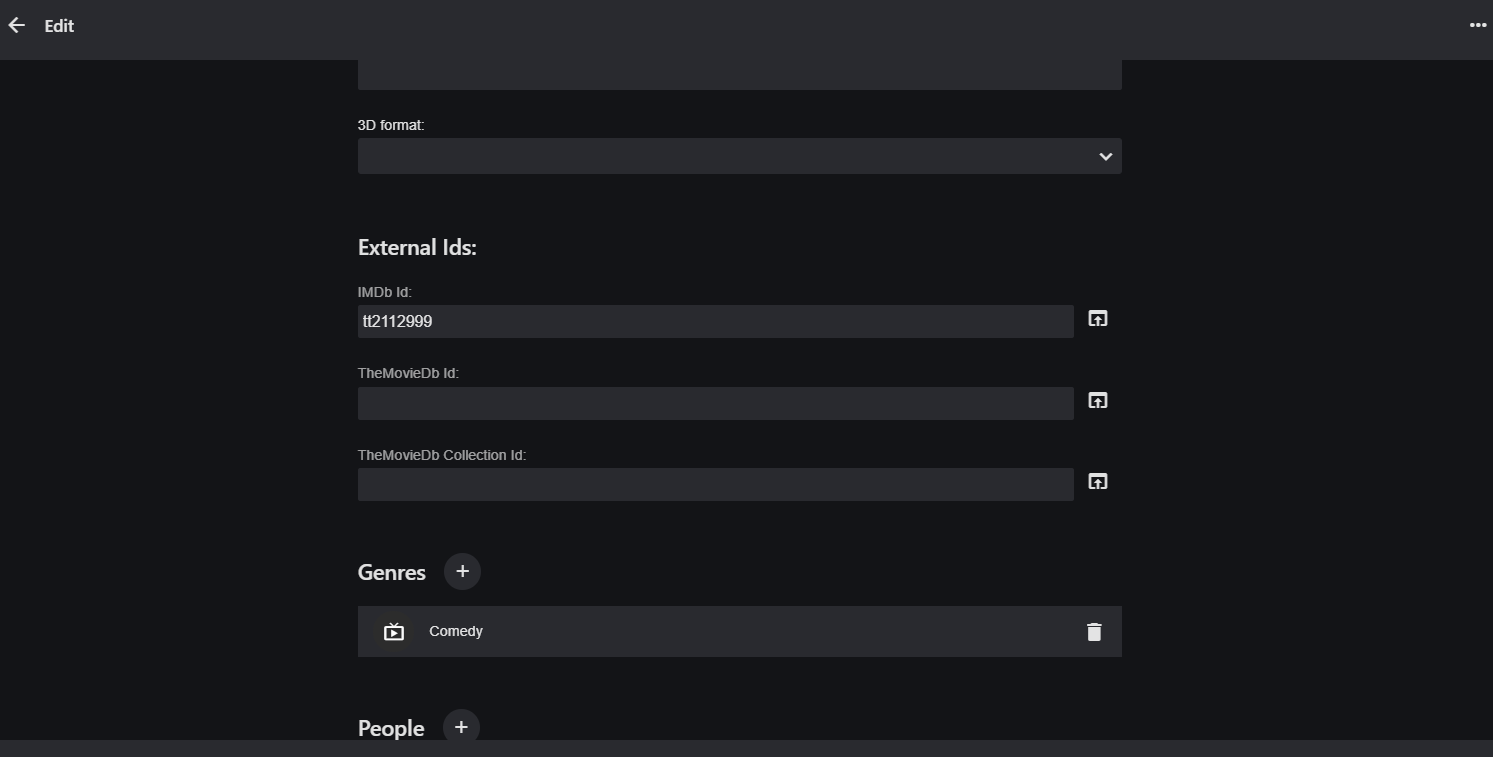This screenshot has height=757, width=1493.
Task: Add a person with the plus button
Action: [461, 727]
